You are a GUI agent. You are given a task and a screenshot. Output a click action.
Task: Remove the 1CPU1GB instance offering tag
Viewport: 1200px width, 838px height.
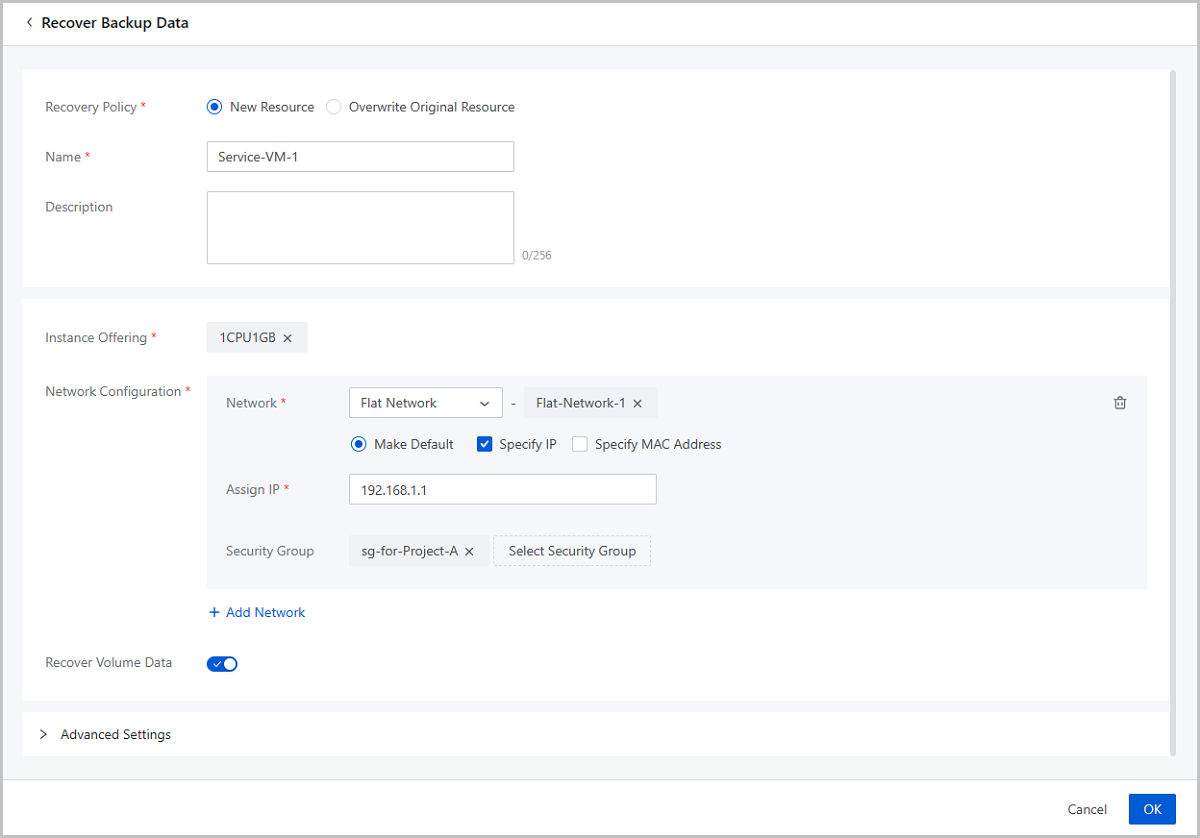287,337
